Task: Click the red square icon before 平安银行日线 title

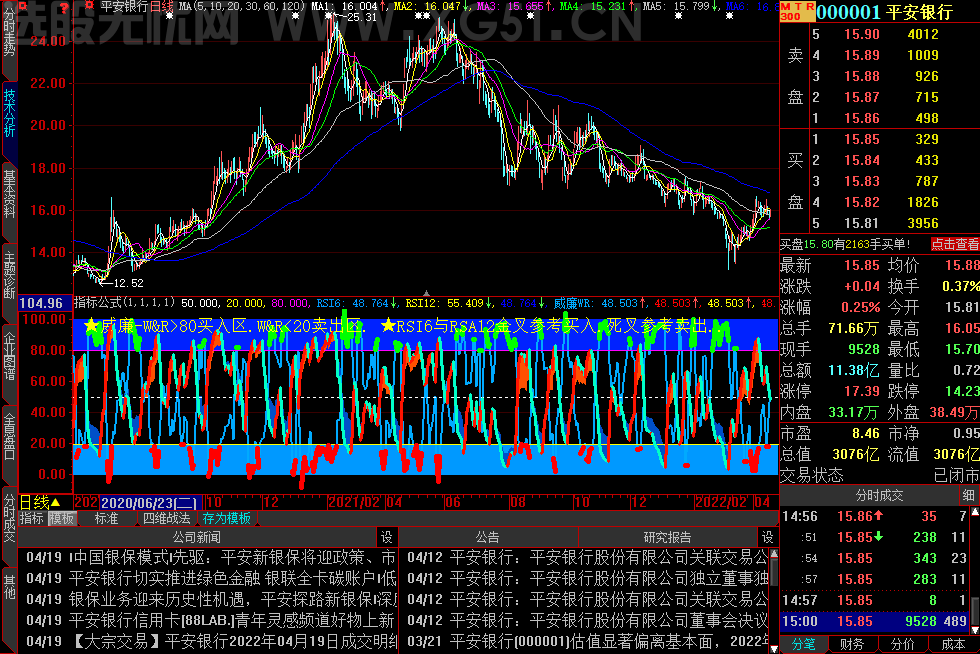Action: [89, 6]
